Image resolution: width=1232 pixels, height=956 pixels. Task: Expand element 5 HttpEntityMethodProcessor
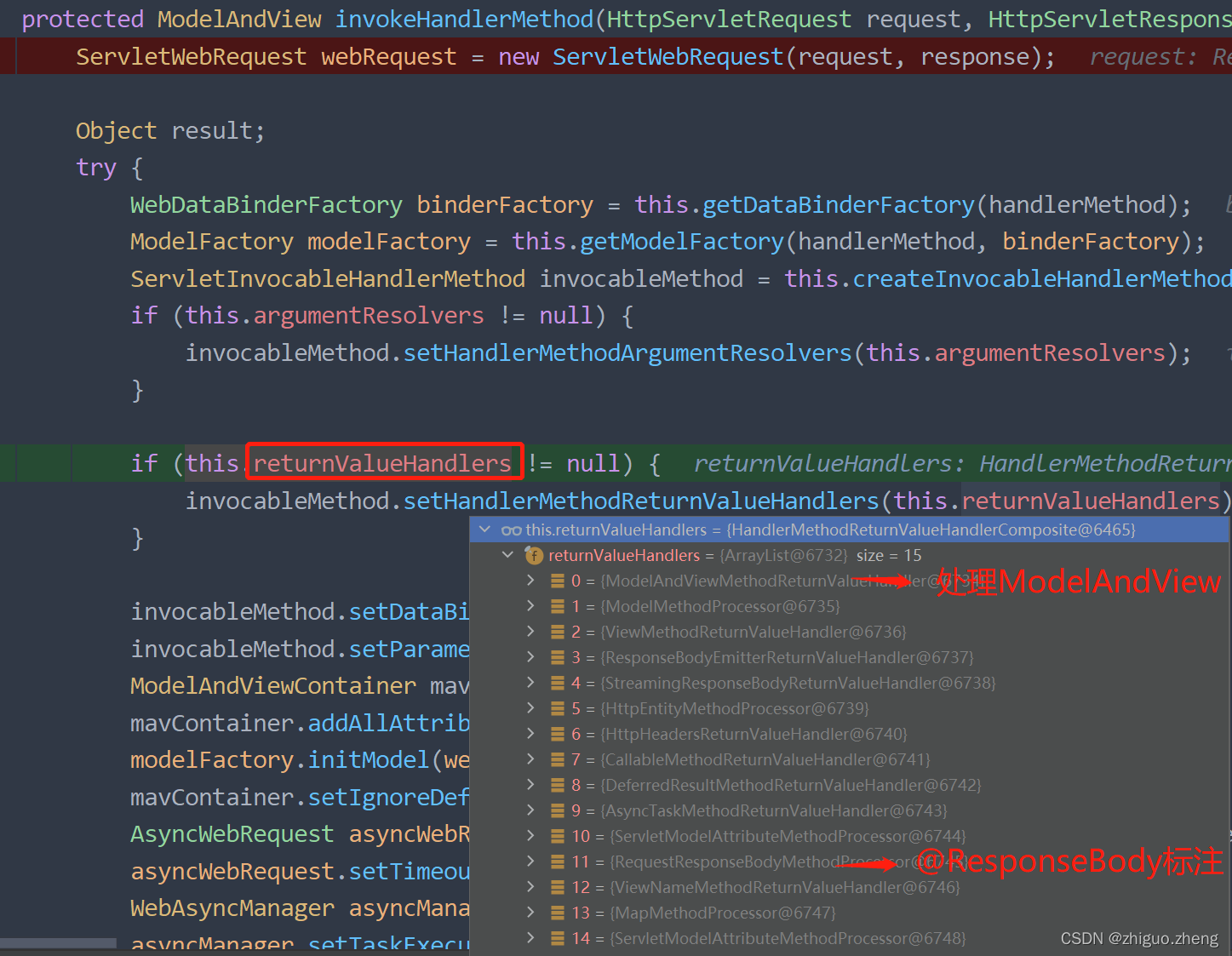[x=530, y=708]
